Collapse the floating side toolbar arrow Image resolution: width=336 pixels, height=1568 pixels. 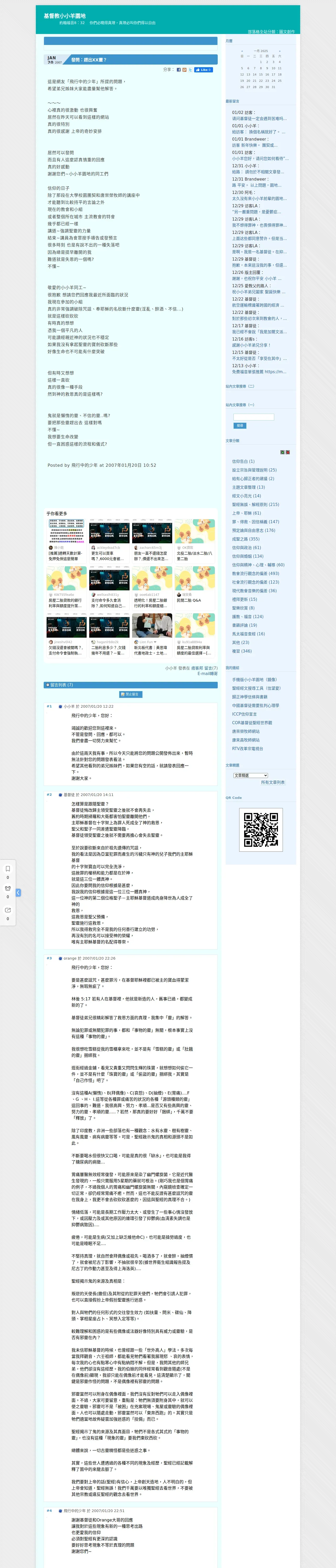18,892
